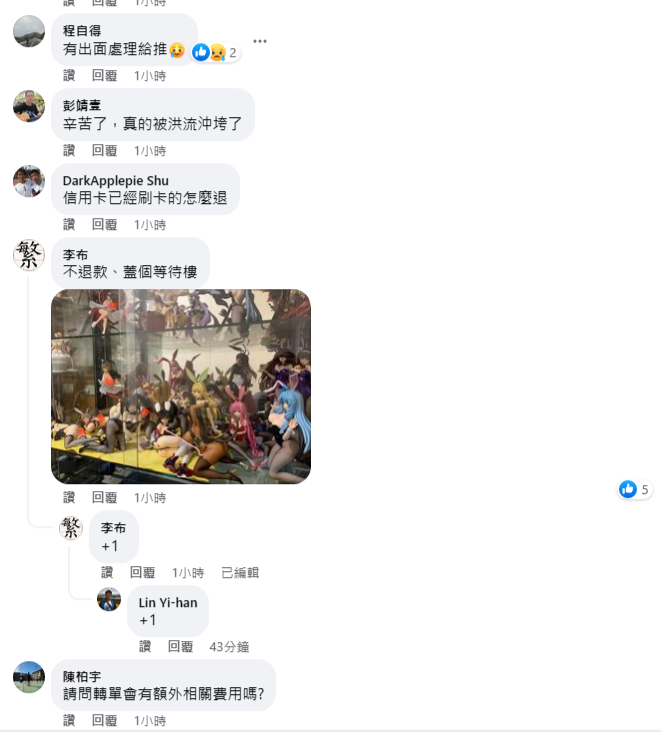Like 彭靖壹's comment with 讚
661x736 pixels.
(69, 151)
